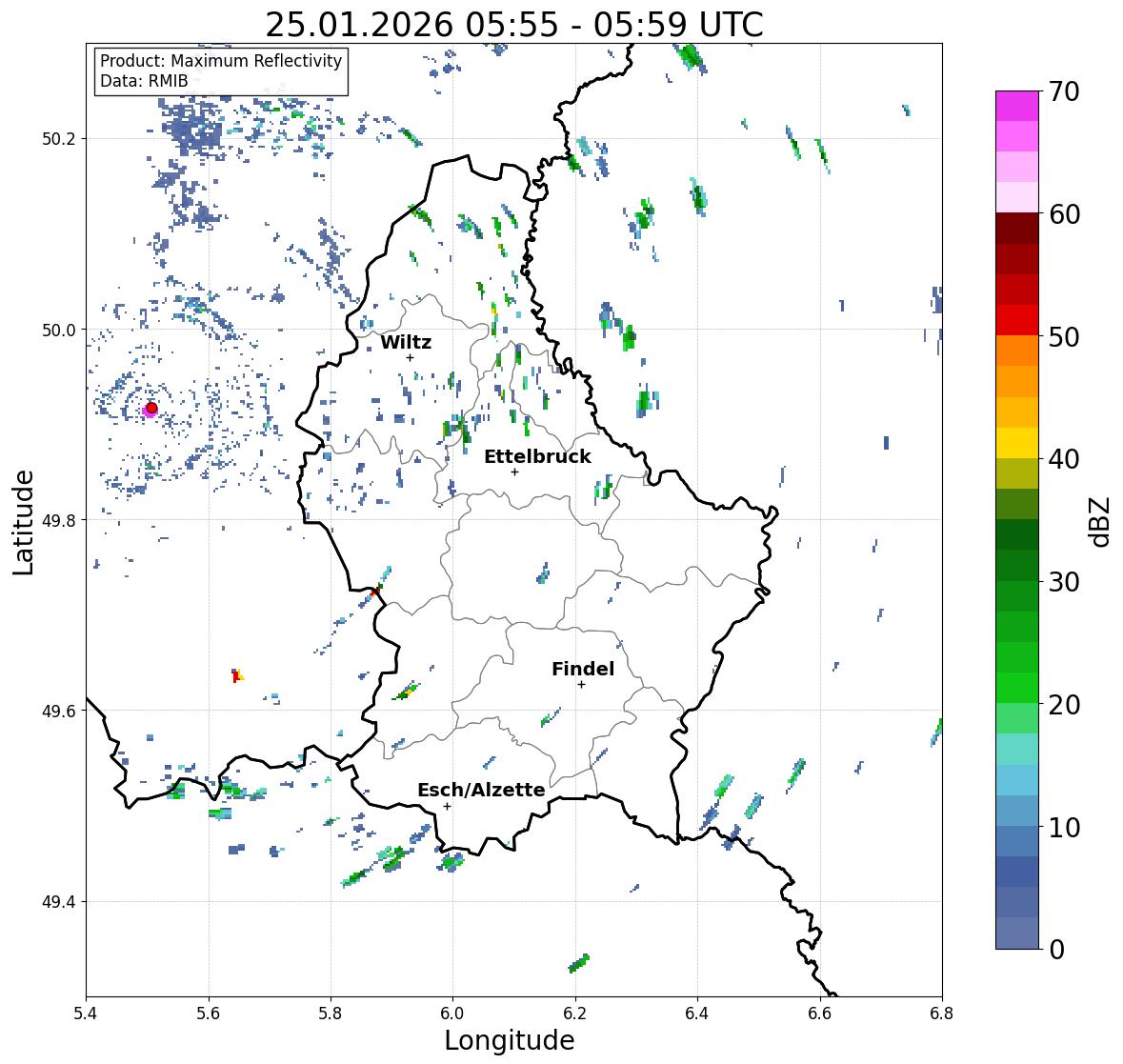1123x1064 pixels.
Task: Click the longitude tick label 6.0
Action: point(452,1013)
